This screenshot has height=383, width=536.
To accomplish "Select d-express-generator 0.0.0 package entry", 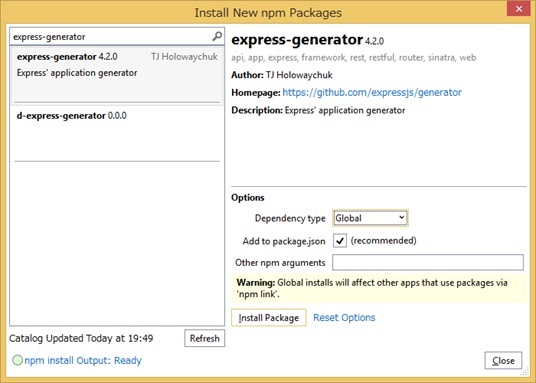I will click(117, 133).
